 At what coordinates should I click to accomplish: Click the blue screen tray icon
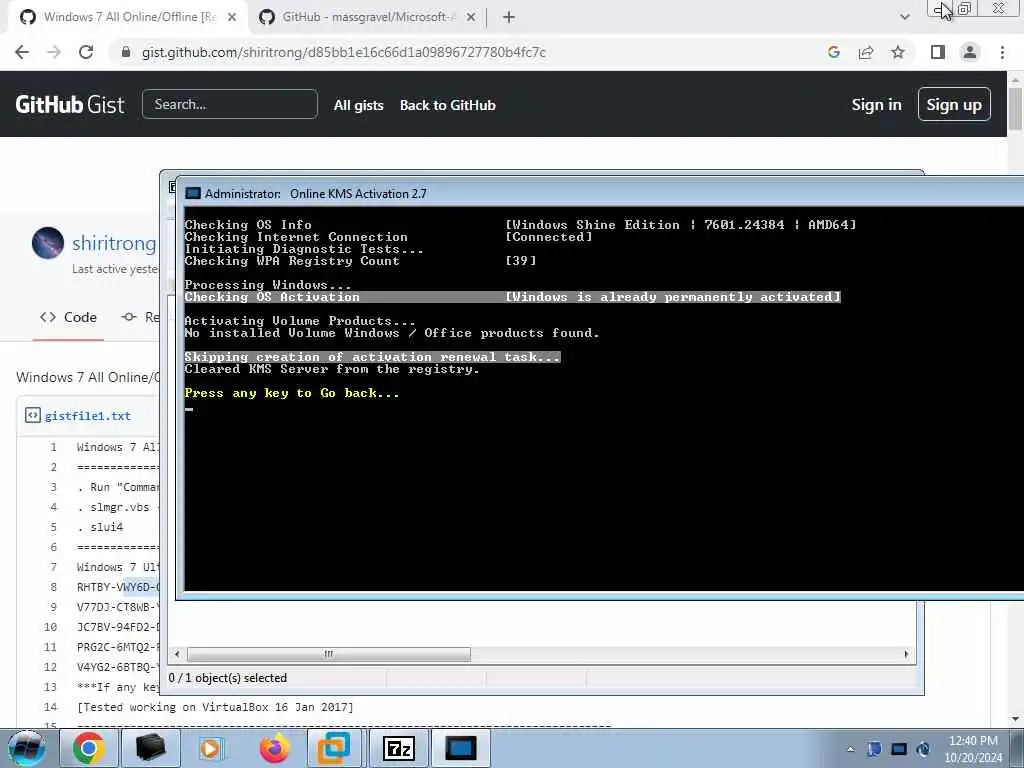(x=899, y=749)
